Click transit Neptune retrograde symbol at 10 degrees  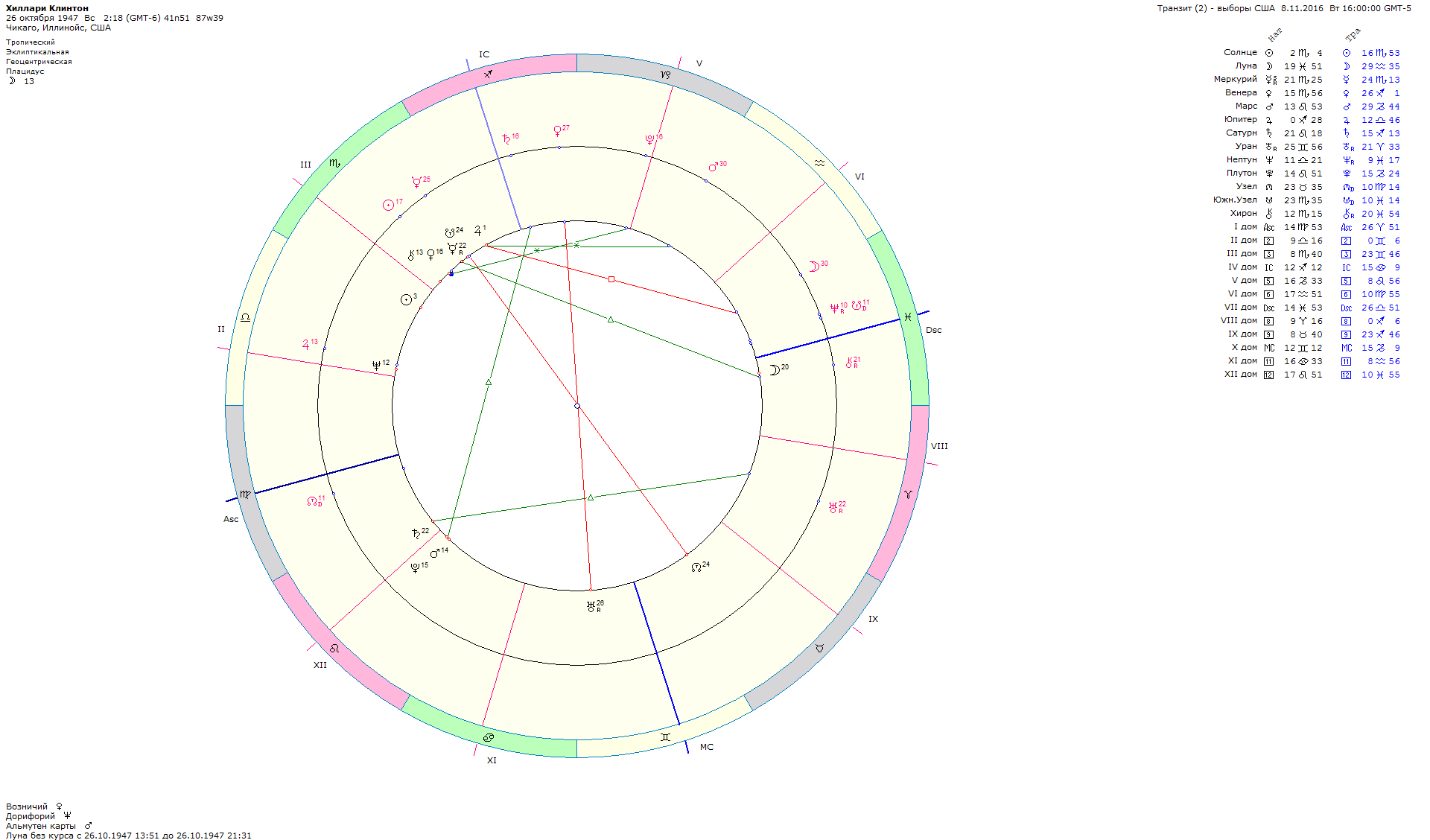tap(834, 308)
